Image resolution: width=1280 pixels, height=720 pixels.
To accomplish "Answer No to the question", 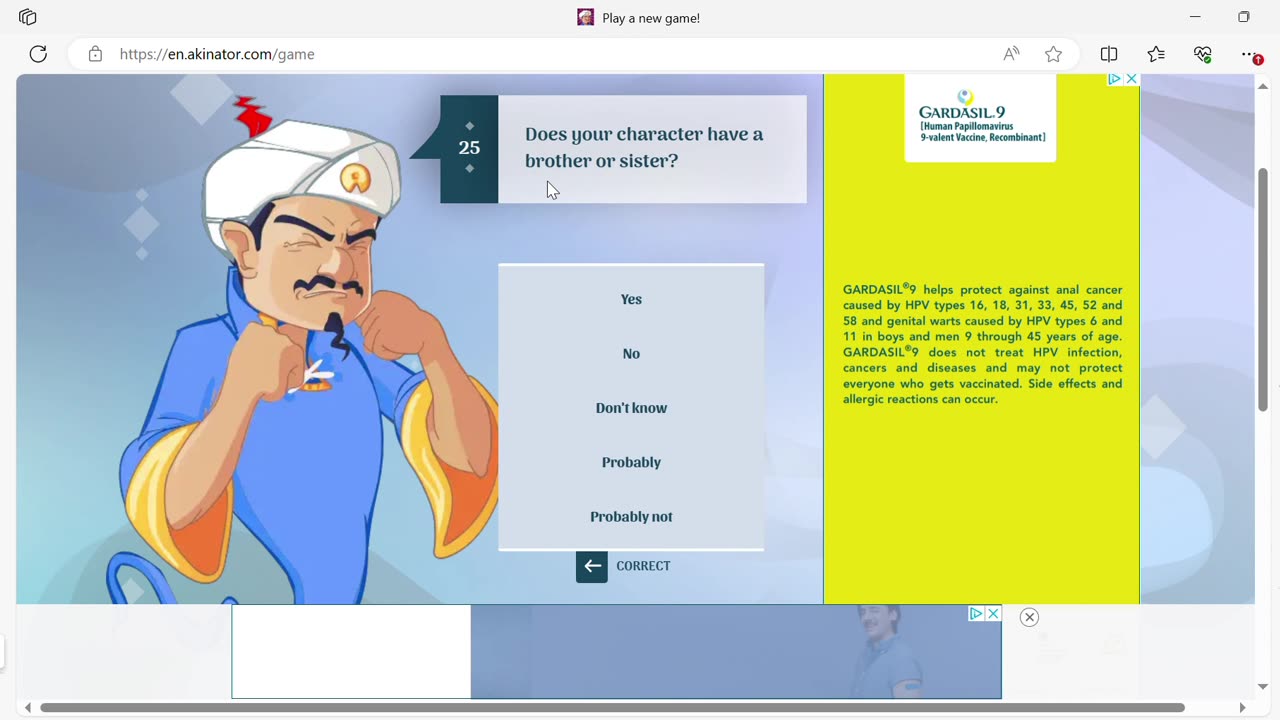I will click(631, 353).
